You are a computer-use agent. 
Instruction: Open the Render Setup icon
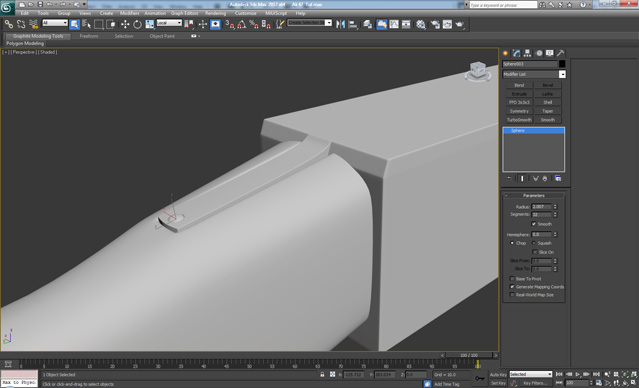(x=435, y=24)
